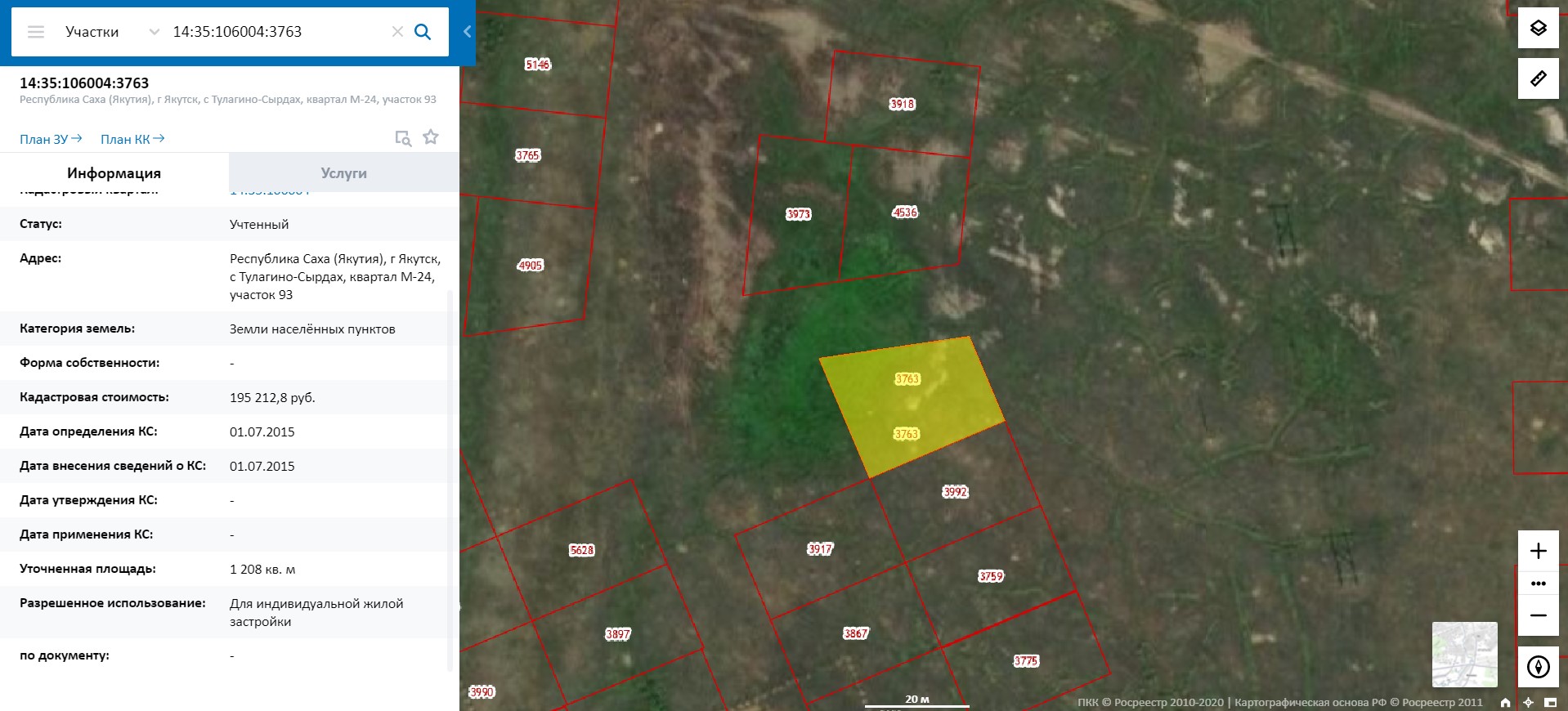This screenshot has width=1568, height=711.
Task: Add parcel to favorites with star
Action: tap(431, 137)
